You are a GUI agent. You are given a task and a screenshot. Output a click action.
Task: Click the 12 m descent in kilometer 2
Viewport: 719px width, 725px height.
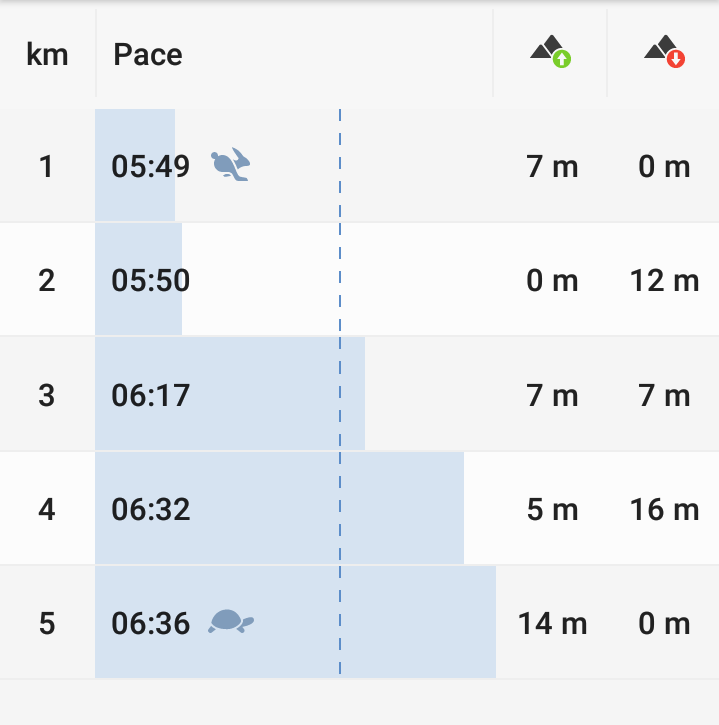(x=664, y=280)
